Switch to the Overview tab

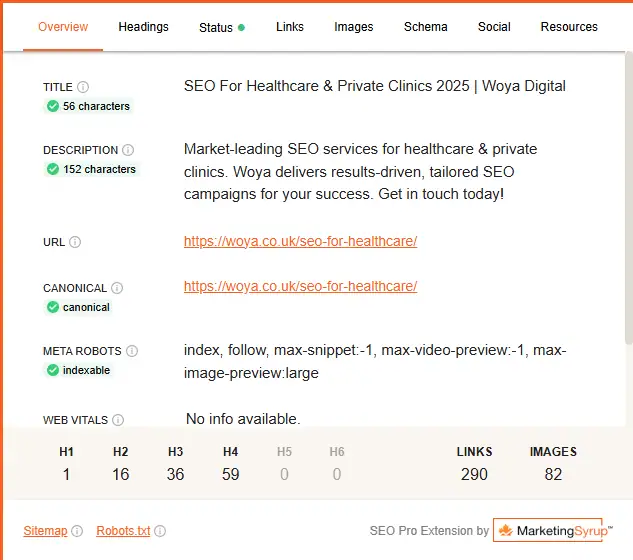63,27
